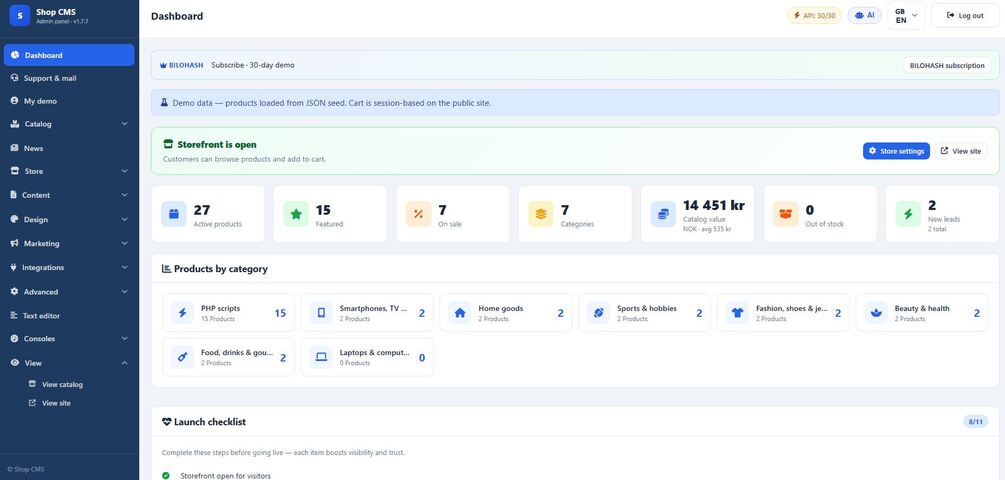Click the Active products blue box icon
The width and height of the screenshot is (1005, 480).
click(x=174, y=214)
